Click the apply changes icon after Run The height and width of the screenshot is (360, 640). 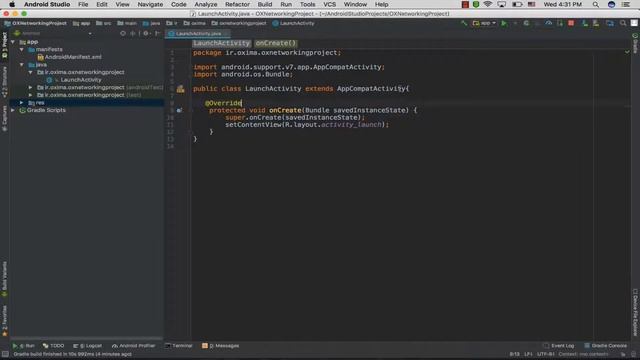click(x=515, y=23)
